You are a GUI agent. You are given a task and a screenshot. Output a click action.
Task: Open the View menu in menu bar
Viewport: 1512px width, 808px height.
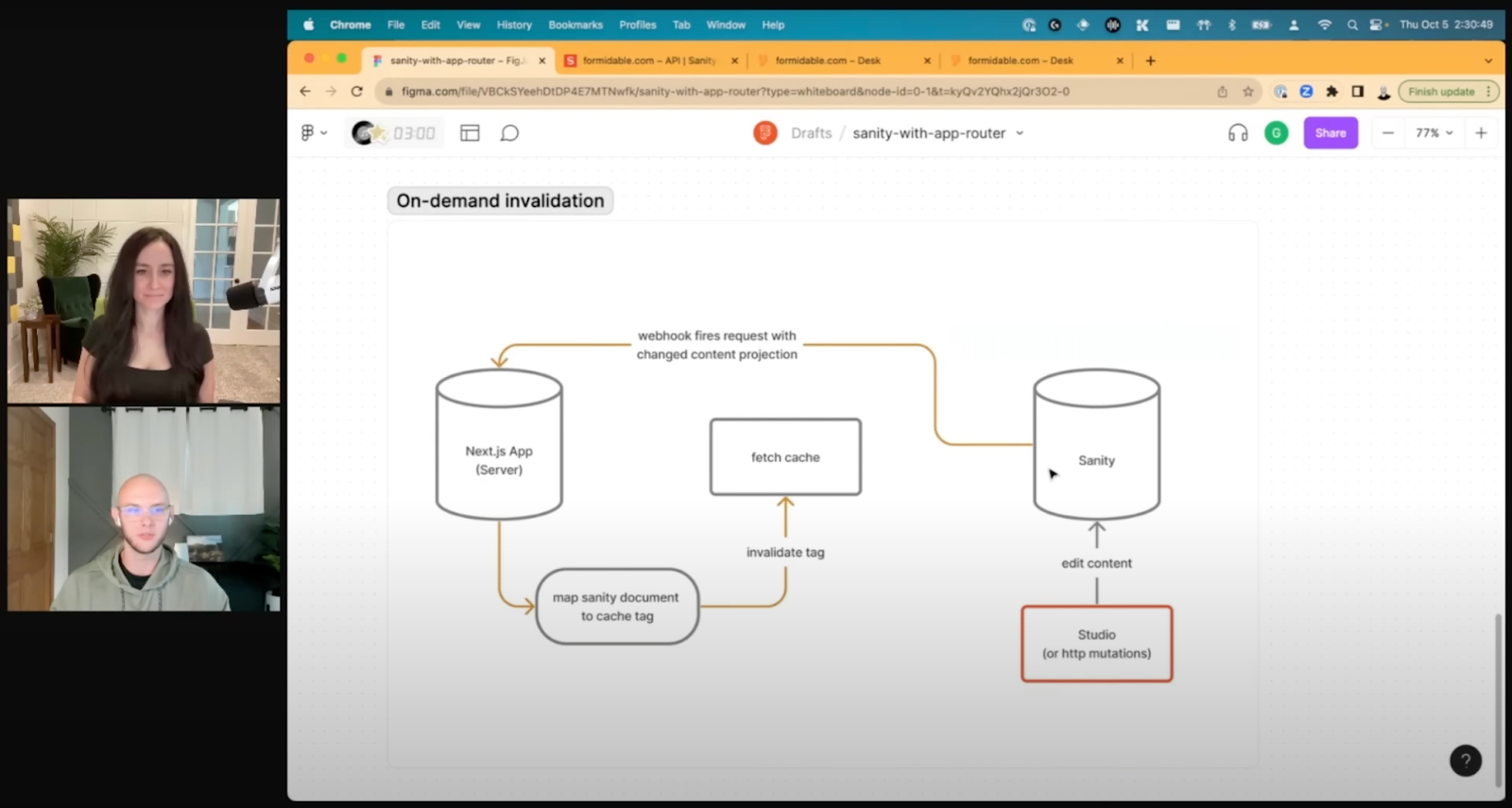(x=469, y=25)
